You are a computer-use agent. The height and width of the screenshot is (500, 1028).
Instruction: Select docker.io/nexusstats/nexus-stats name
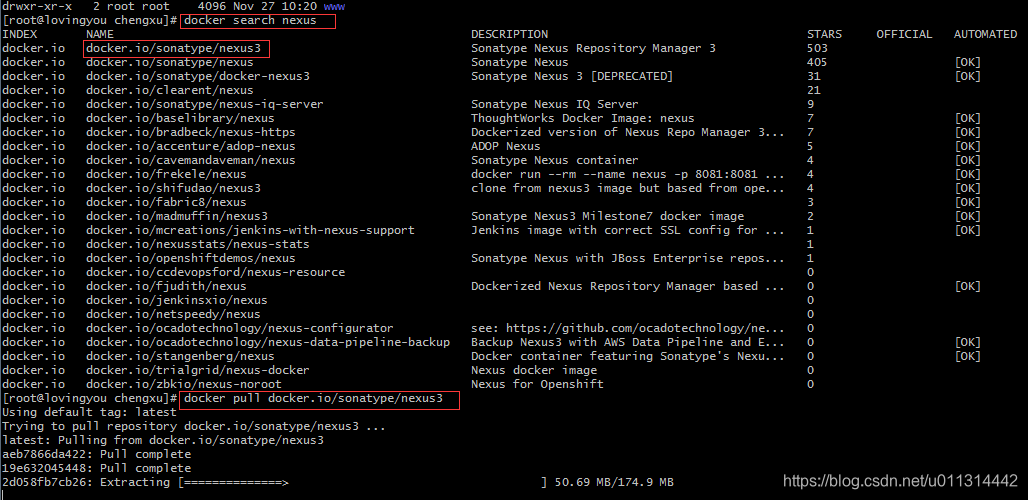197,244
